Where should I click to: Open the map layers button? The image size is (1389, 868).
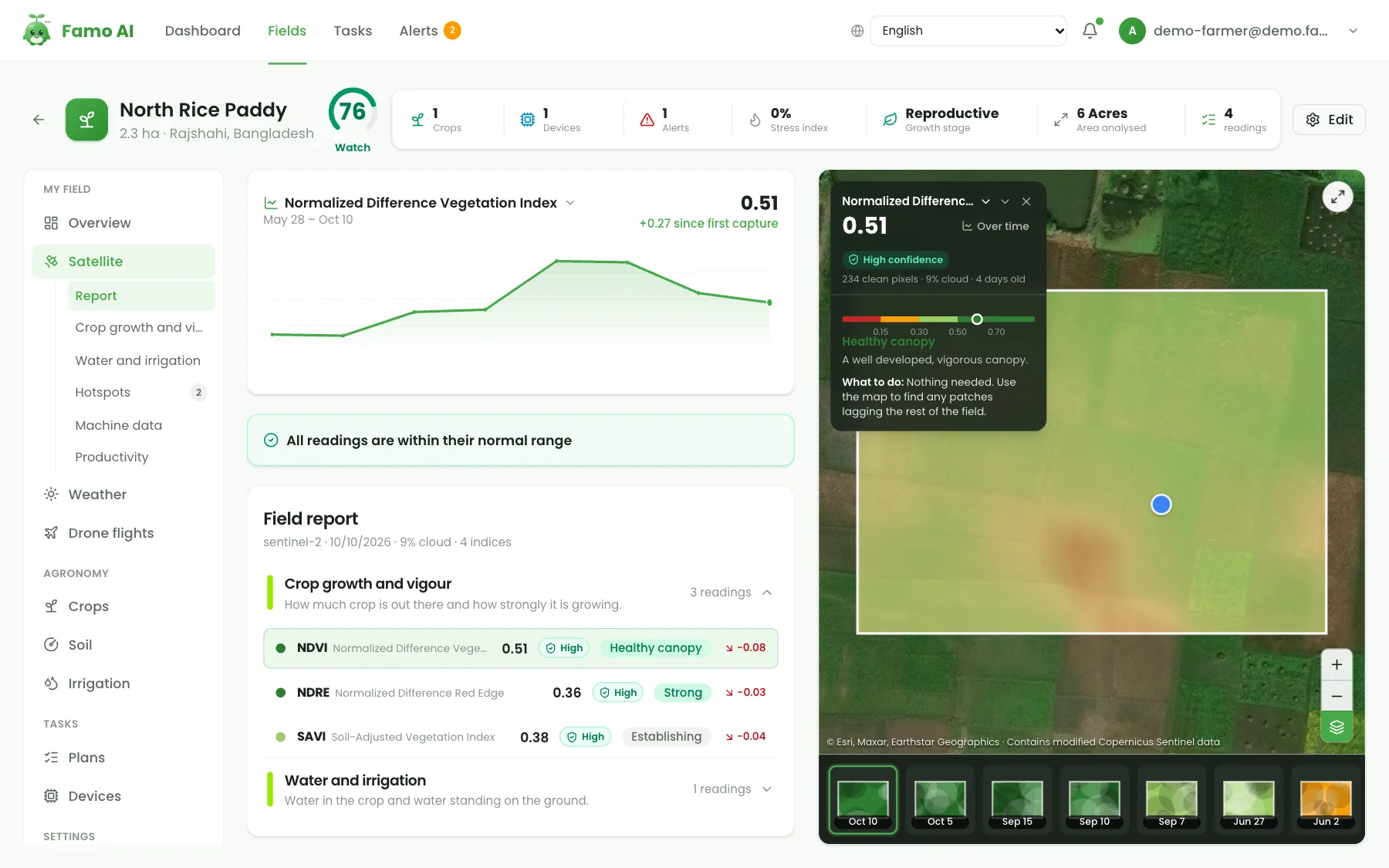(1337, 727)
